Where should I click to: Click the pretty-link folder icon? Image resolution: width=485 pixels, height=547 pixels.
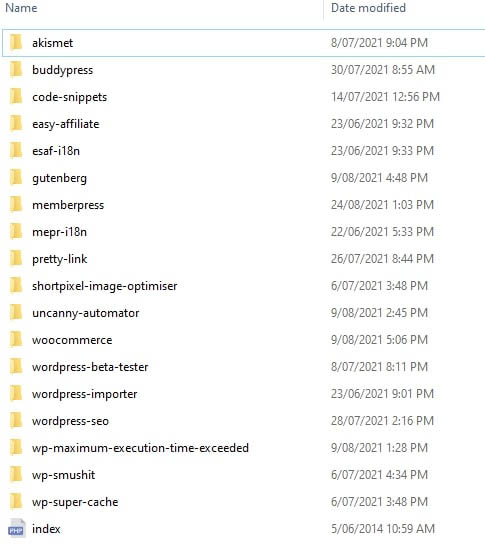click(x=16, y=258)
